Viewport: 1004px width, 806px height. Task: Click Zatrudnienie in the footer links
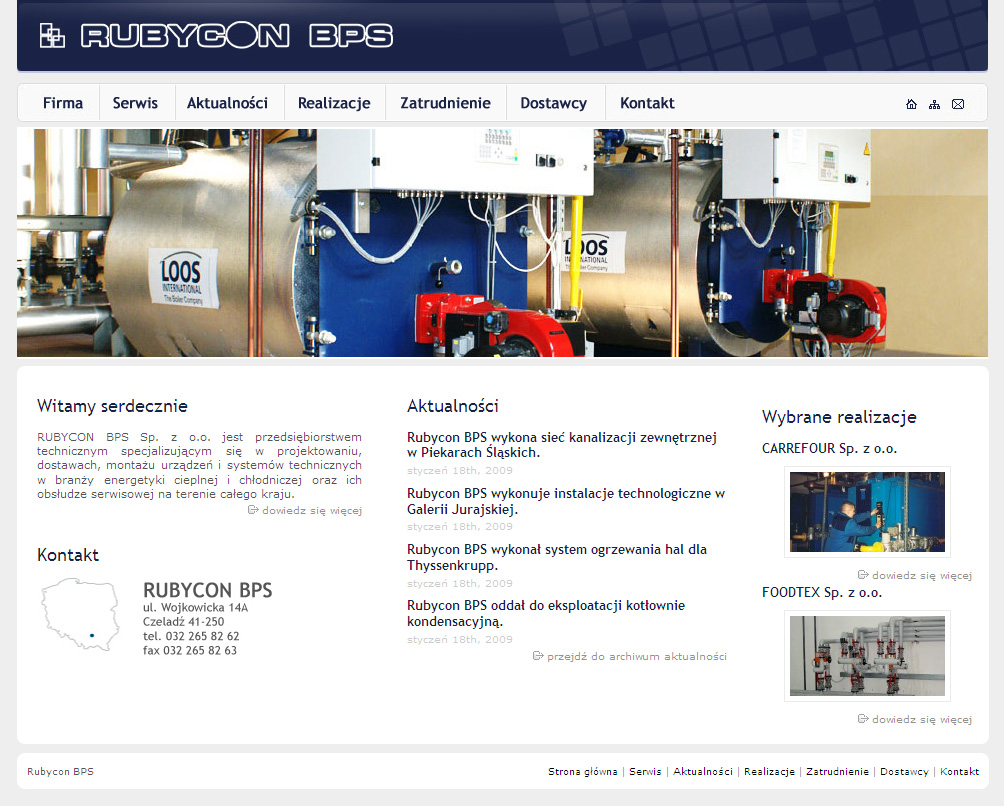[838, 771]
